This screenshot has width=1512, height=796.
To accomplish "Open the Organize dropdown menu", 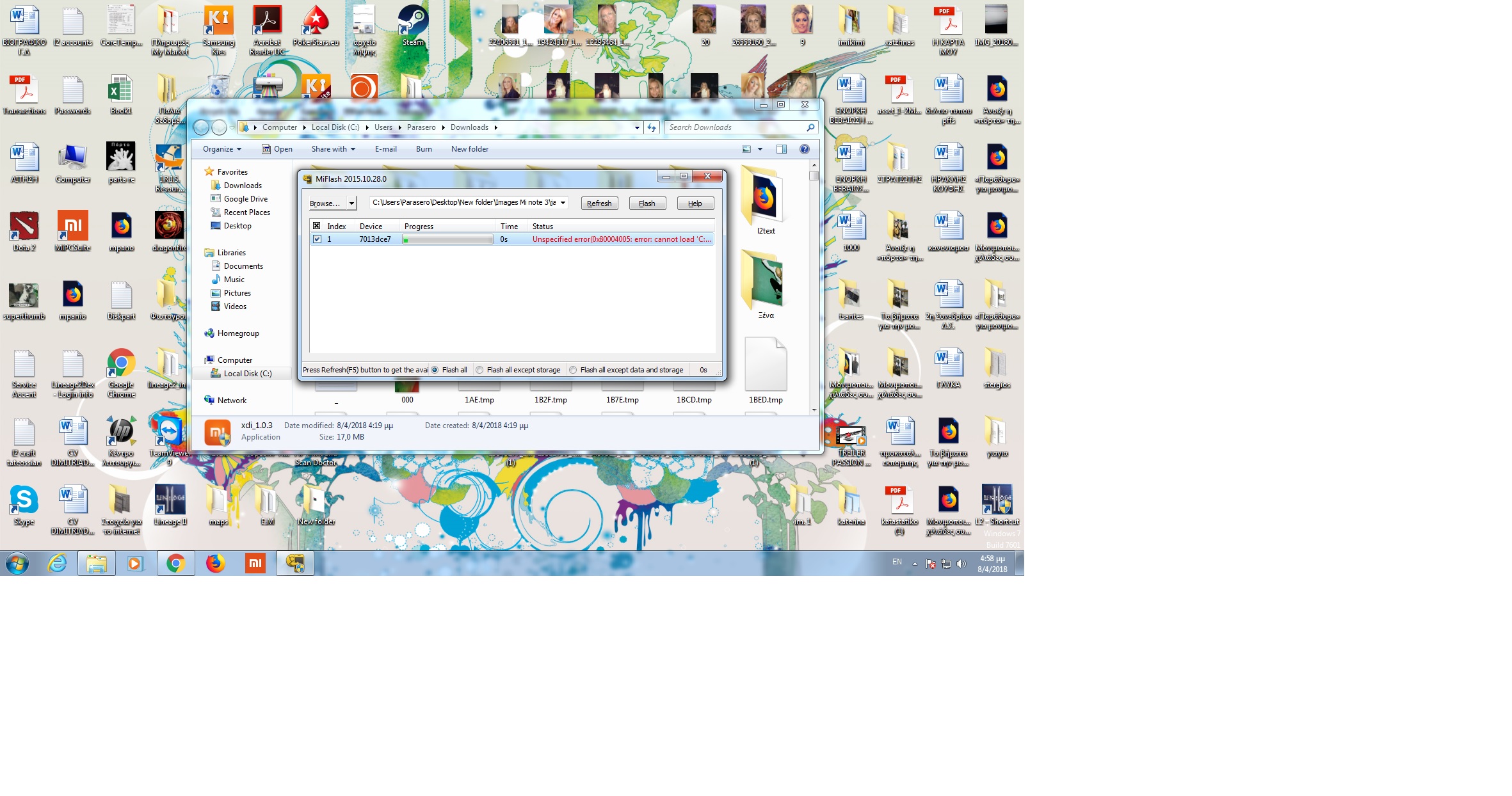I will pyautogui.click(x=221, y=149).
